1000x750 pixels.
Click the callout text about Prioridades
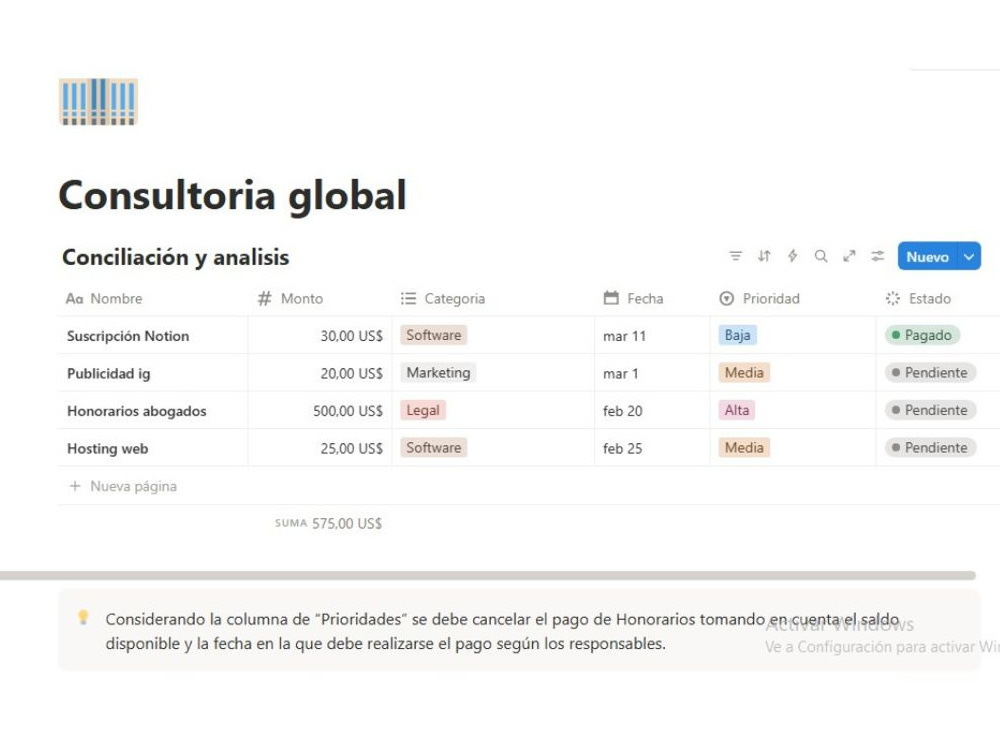tap(502, 631)
